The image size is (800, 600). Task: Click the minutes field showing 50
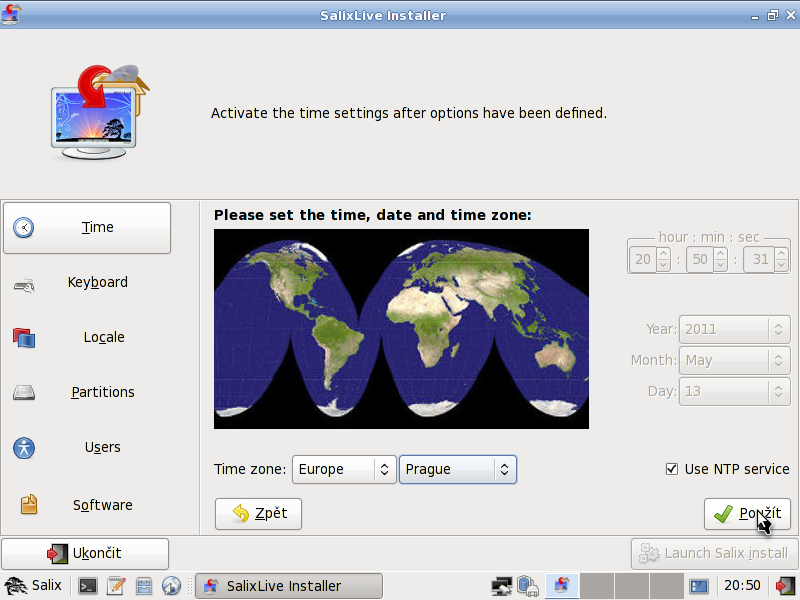(x=700, y=259)
